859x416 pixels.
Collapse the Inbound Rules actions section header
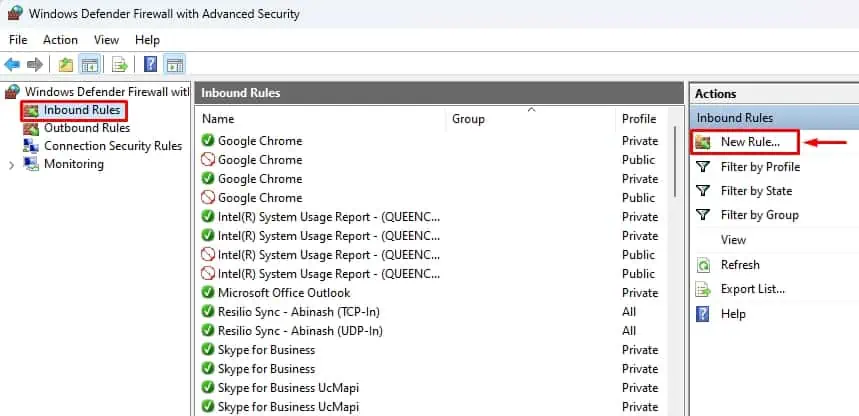point(774,118)
